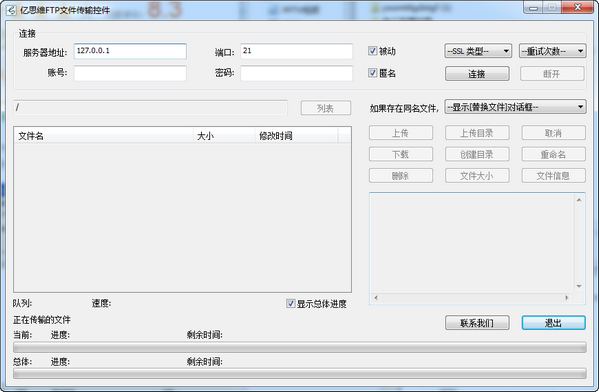Click the log panel scroll right arrow
Screen dimensions: 599x392
click(x=567, y=298)
